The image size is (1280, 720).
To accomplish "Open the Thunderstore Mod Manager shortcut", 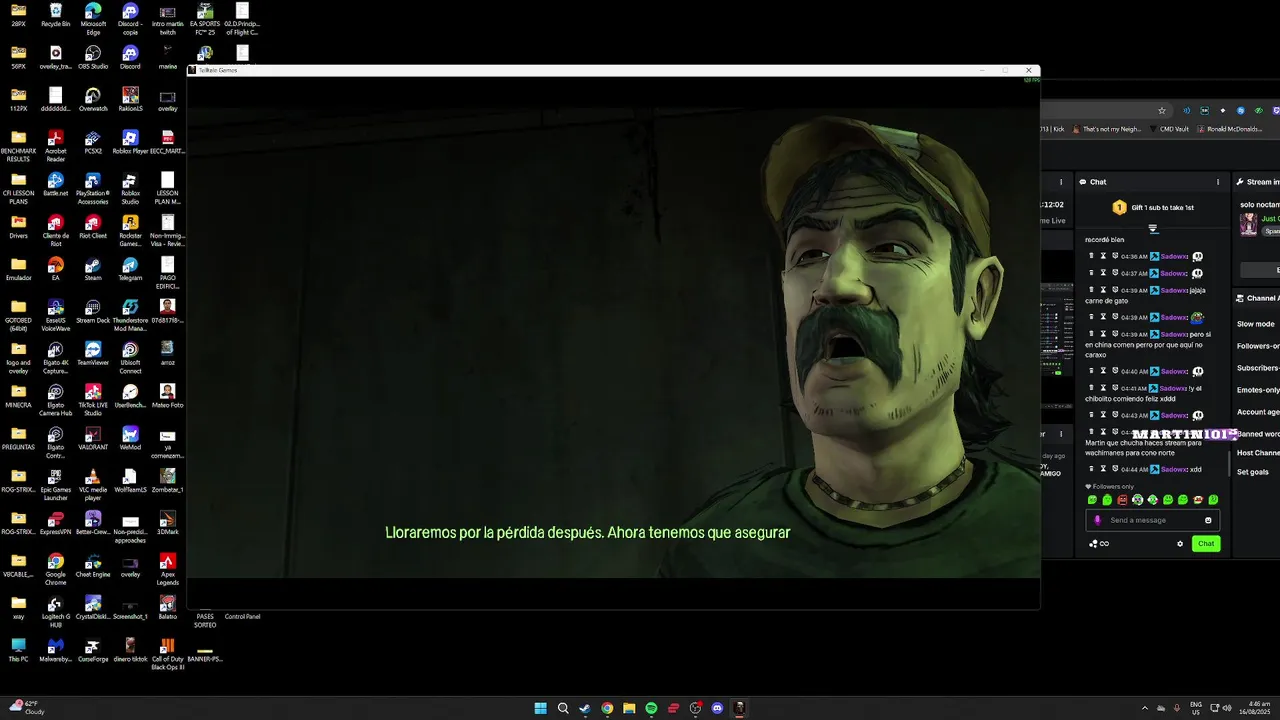I will click(130, 314).
